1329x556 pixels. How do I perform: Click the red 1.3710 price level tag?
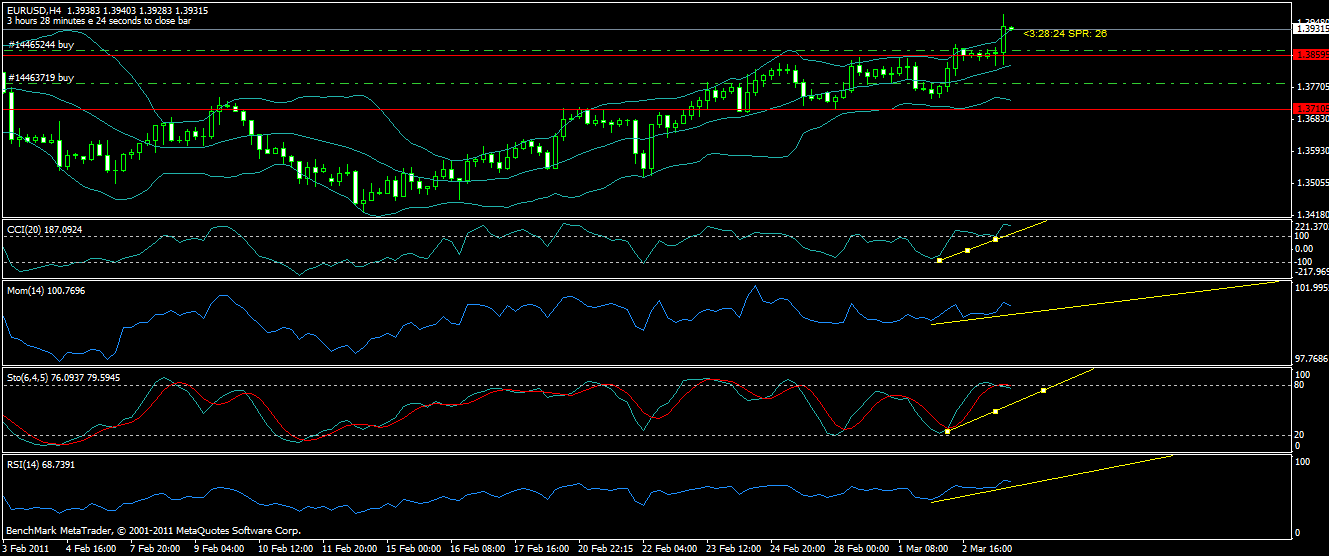(x=1311, y=108)
